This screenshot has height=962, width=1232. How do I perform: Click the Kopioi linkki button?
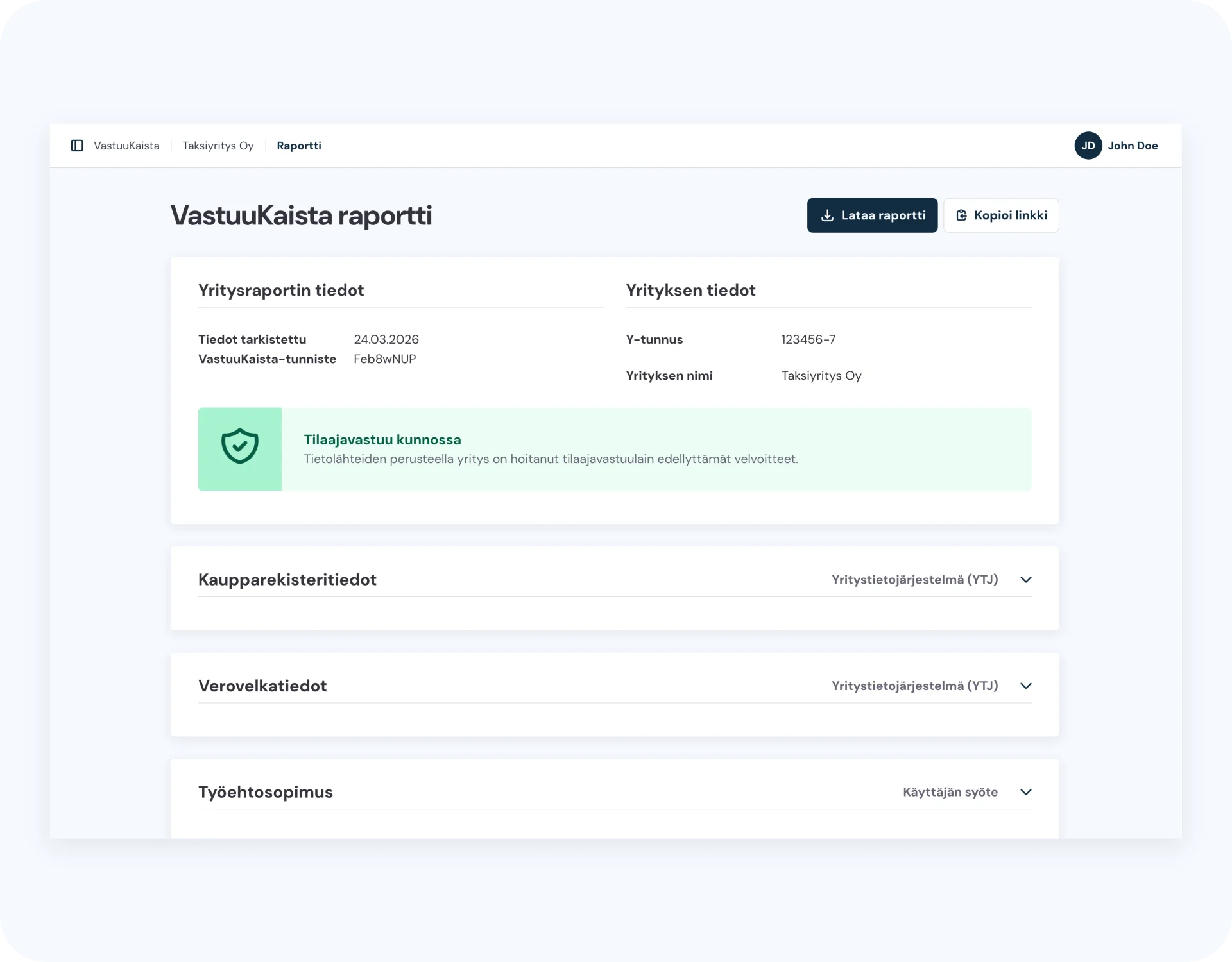point(1001,215)
